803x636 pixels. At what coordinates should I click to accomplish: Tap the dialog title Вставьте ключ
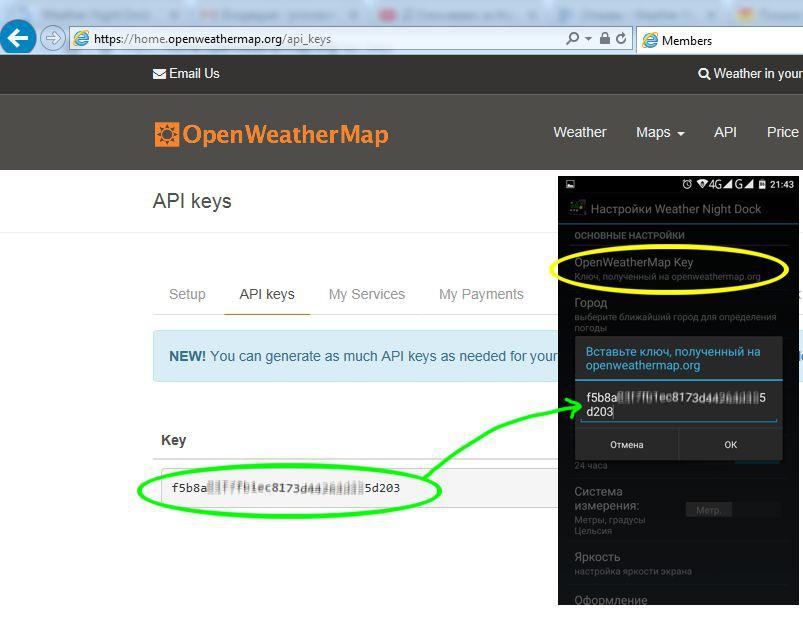pos(673,358)
